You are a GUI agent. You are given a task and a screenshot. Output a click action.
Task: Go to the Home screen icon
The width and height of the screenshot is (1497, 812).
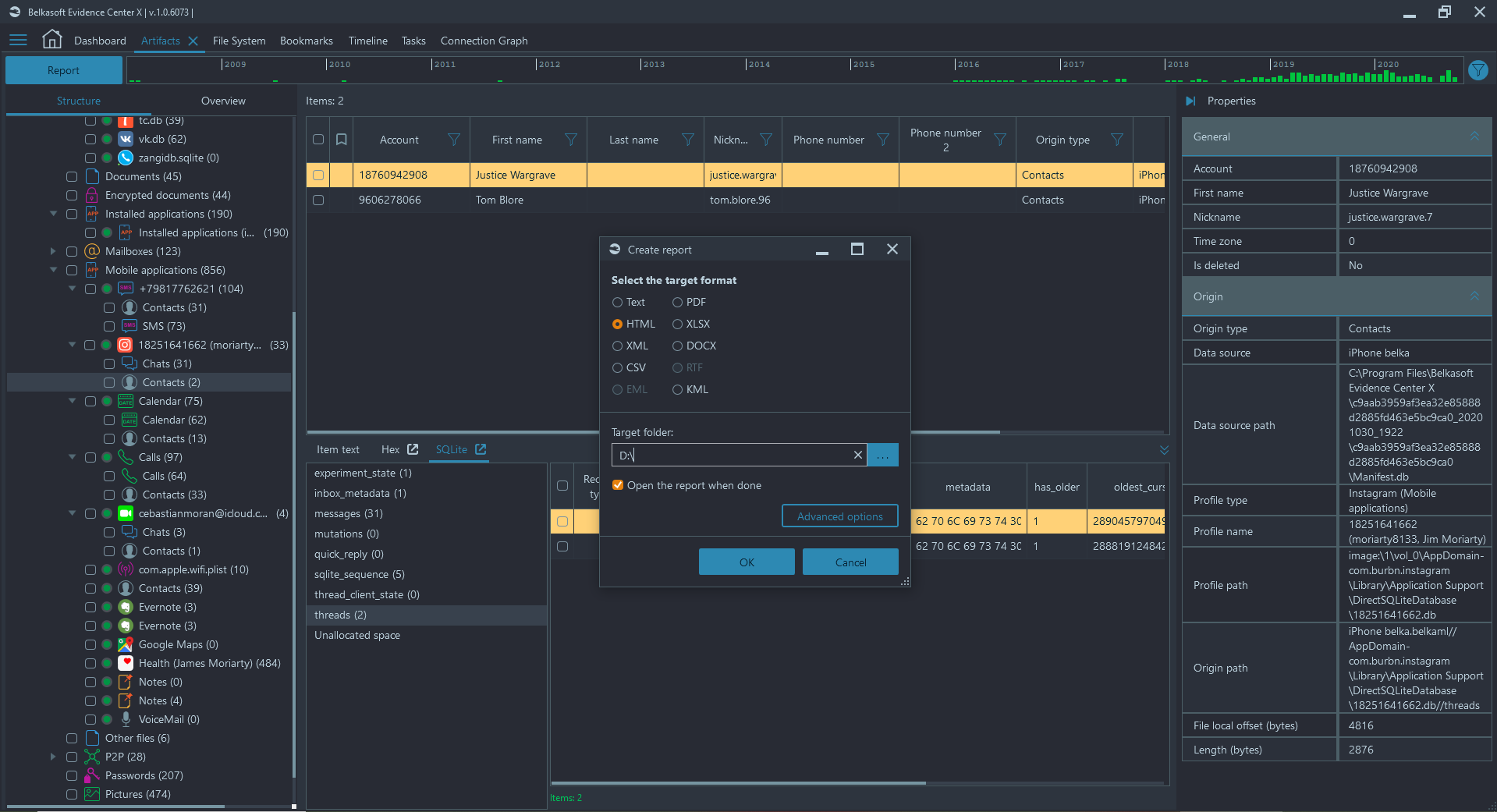click(52, 40)
